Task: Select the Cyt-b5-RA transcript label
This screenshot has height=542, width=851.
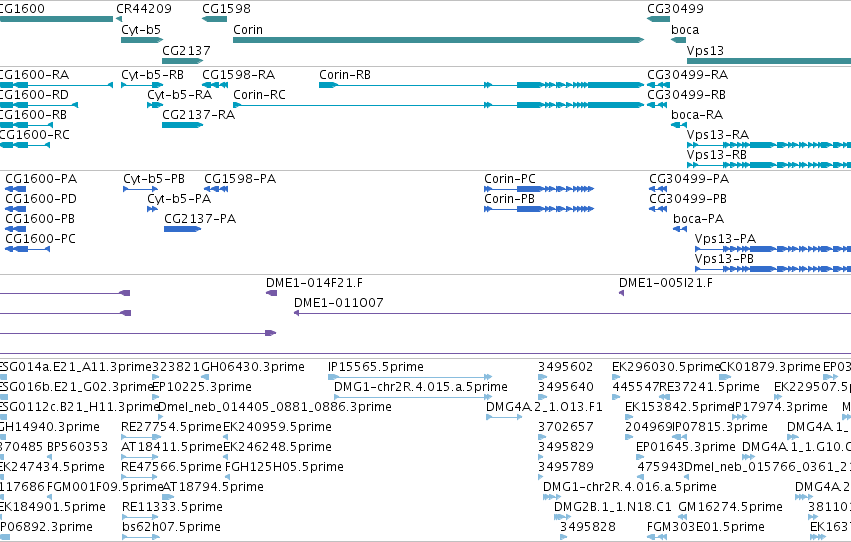Action: coord(180,95)
